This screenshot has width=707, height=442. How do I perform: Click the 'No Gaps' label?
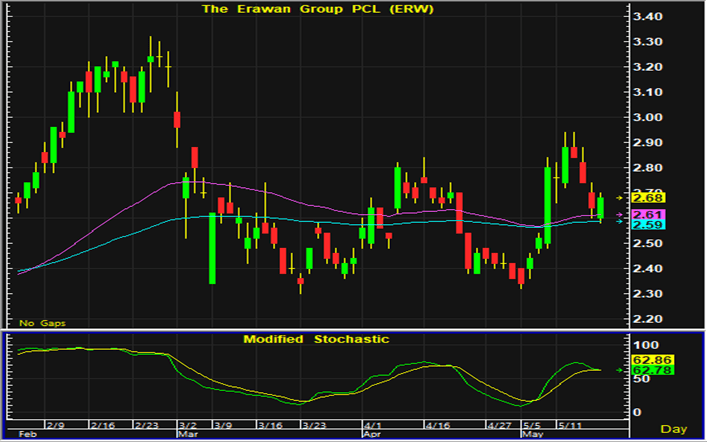[42, 323]
